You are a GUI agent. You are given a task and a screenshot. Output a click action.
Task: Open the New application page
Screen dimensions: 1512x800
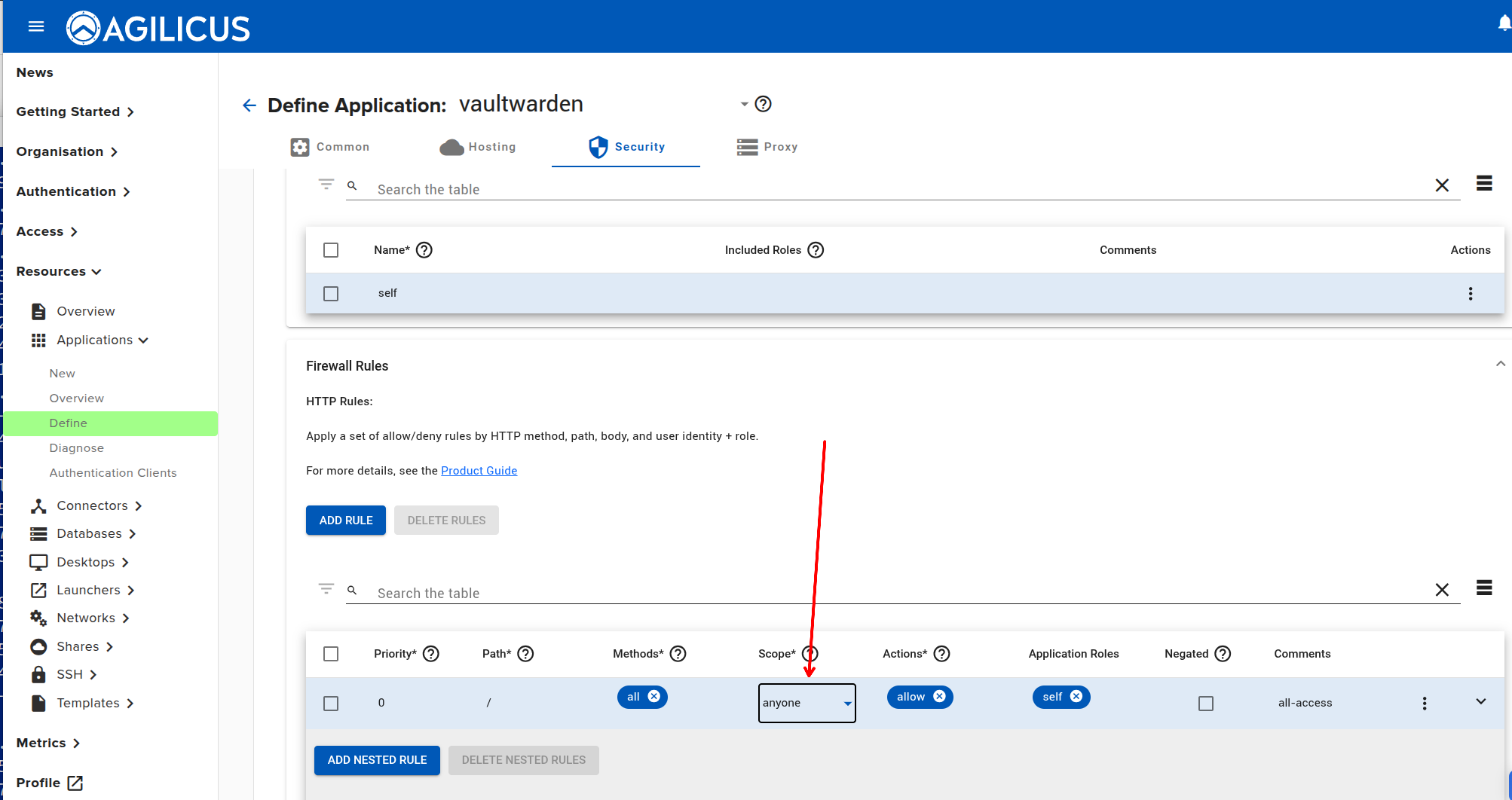tap(63, 374)
